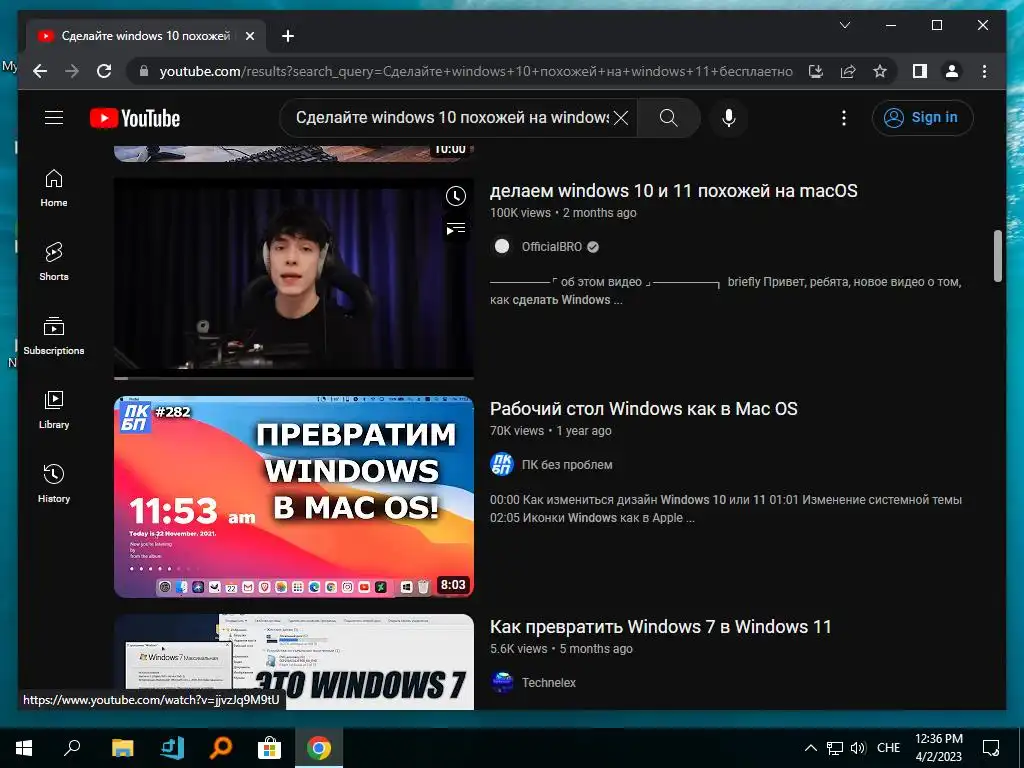
Task: Open the Chrome taskbar icon
Action: tap(319, 748)
